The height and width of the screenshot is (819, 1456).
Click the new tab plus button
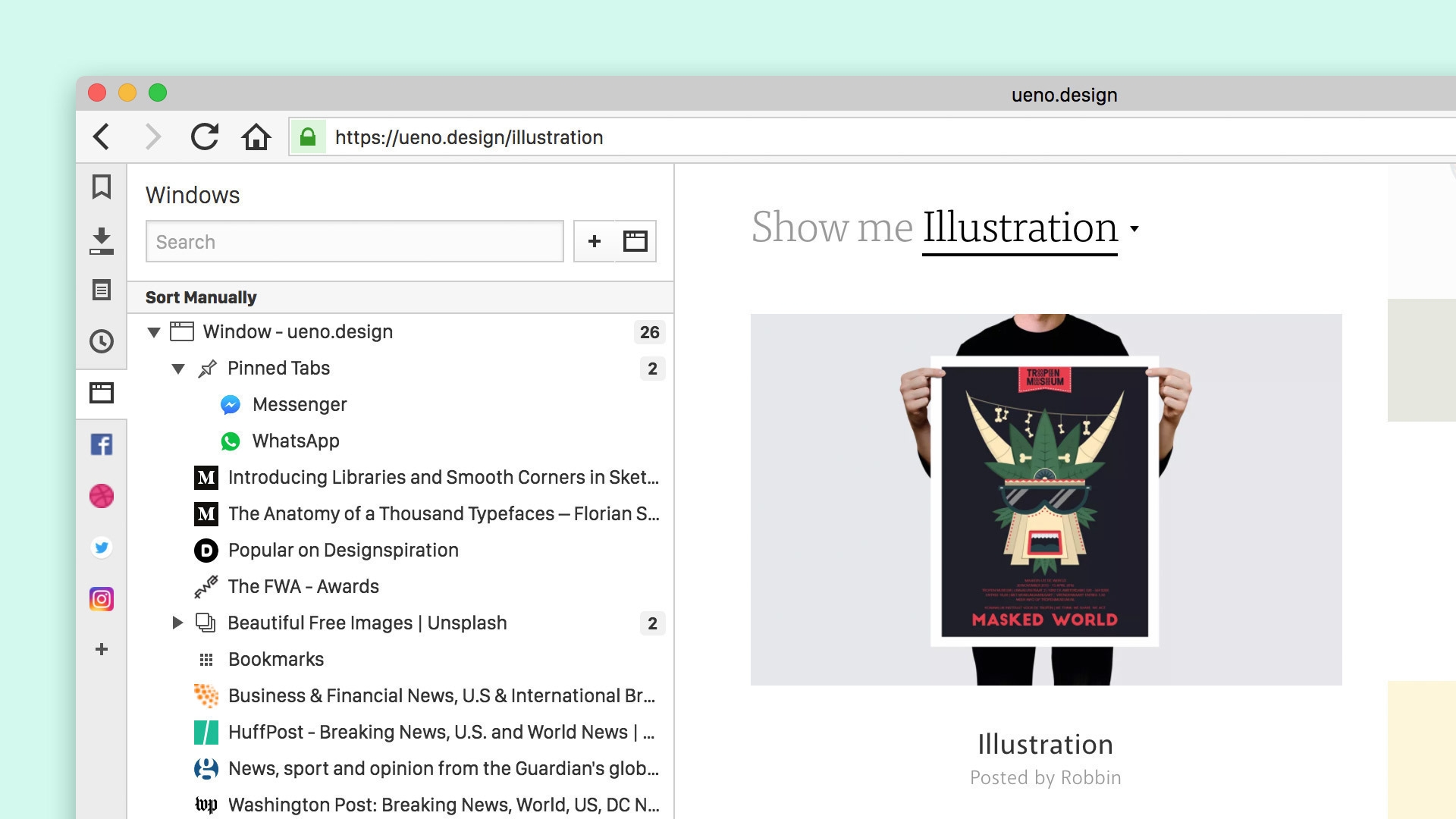(x=595, y=241)
